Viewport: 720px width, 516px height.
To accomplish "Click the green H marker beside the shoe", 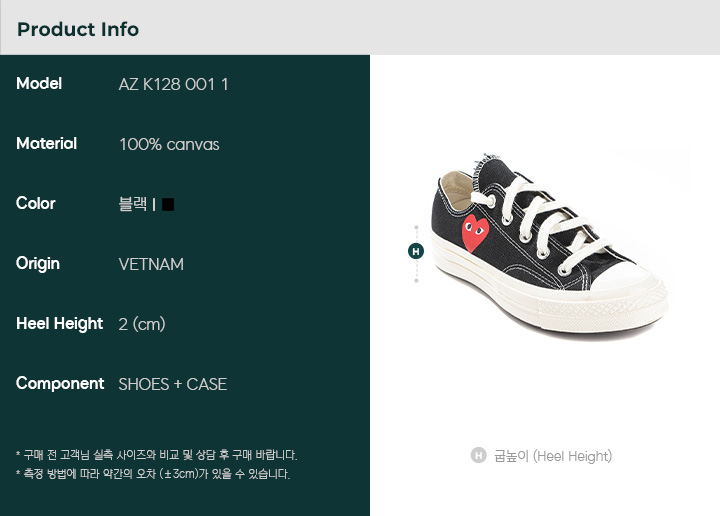I will 416,251.
